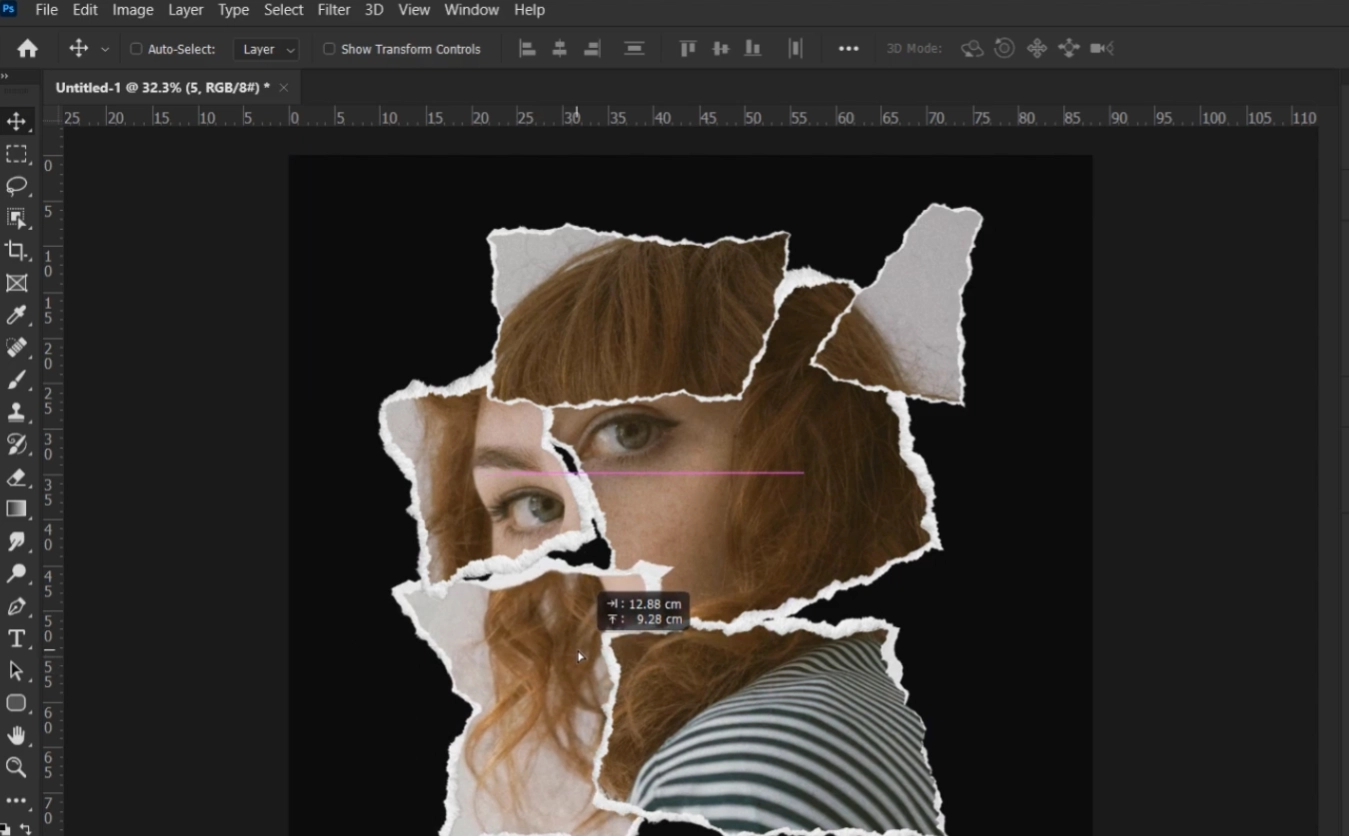Viewport: 1349px width, 836px height.
Task: Click the Home screen button
Action: pos(26,47)
